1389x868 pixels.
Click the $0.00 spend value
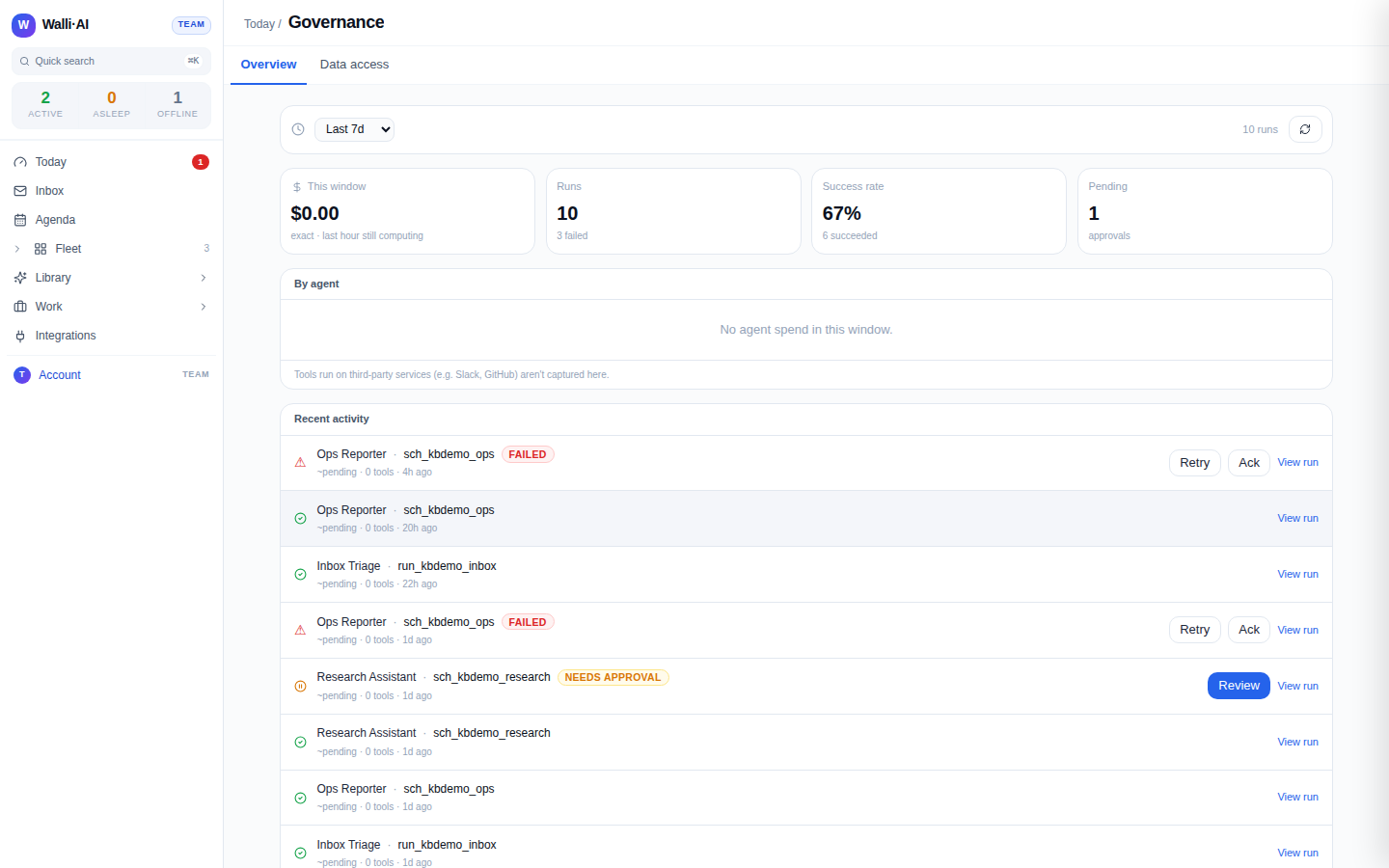coord(315,213)
